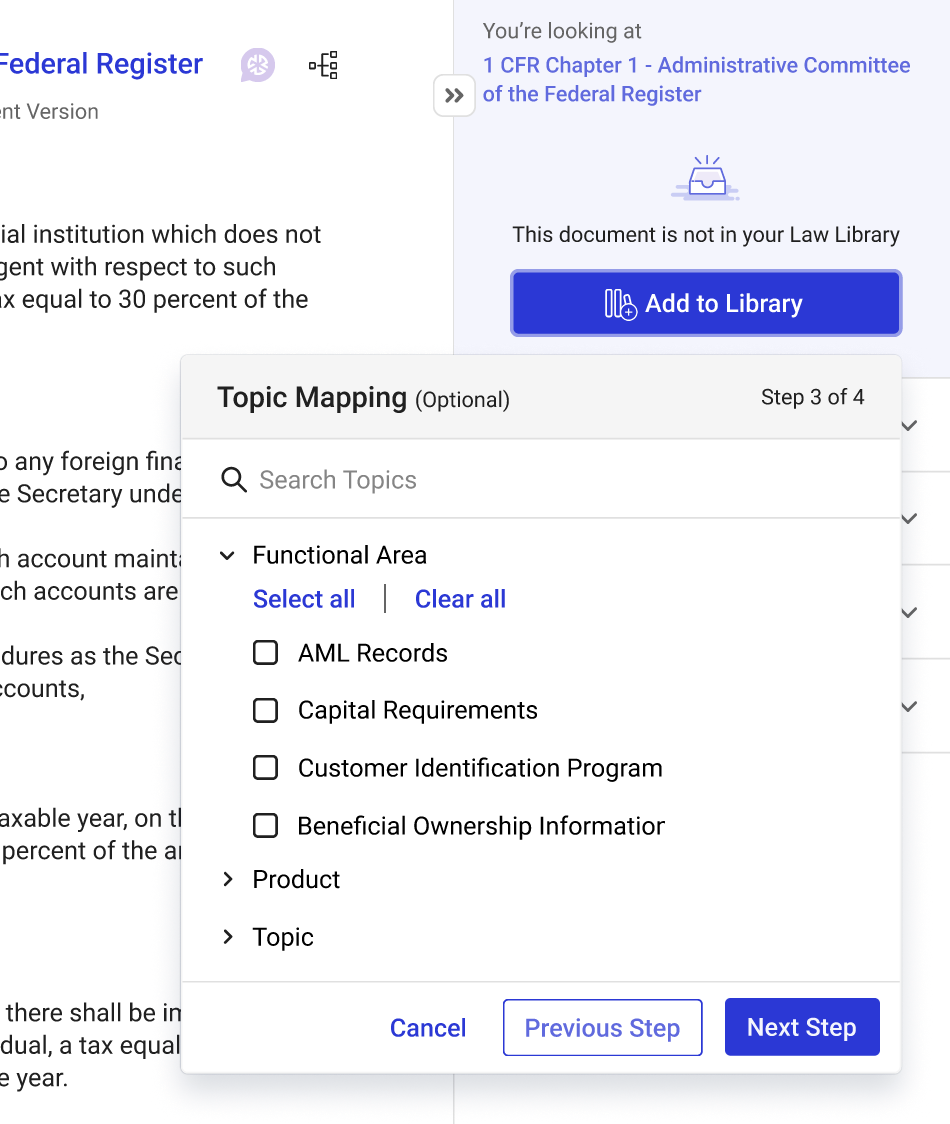Open the document hierarchy tree icon
The image size is (950, 1124).
pos(323,66)
